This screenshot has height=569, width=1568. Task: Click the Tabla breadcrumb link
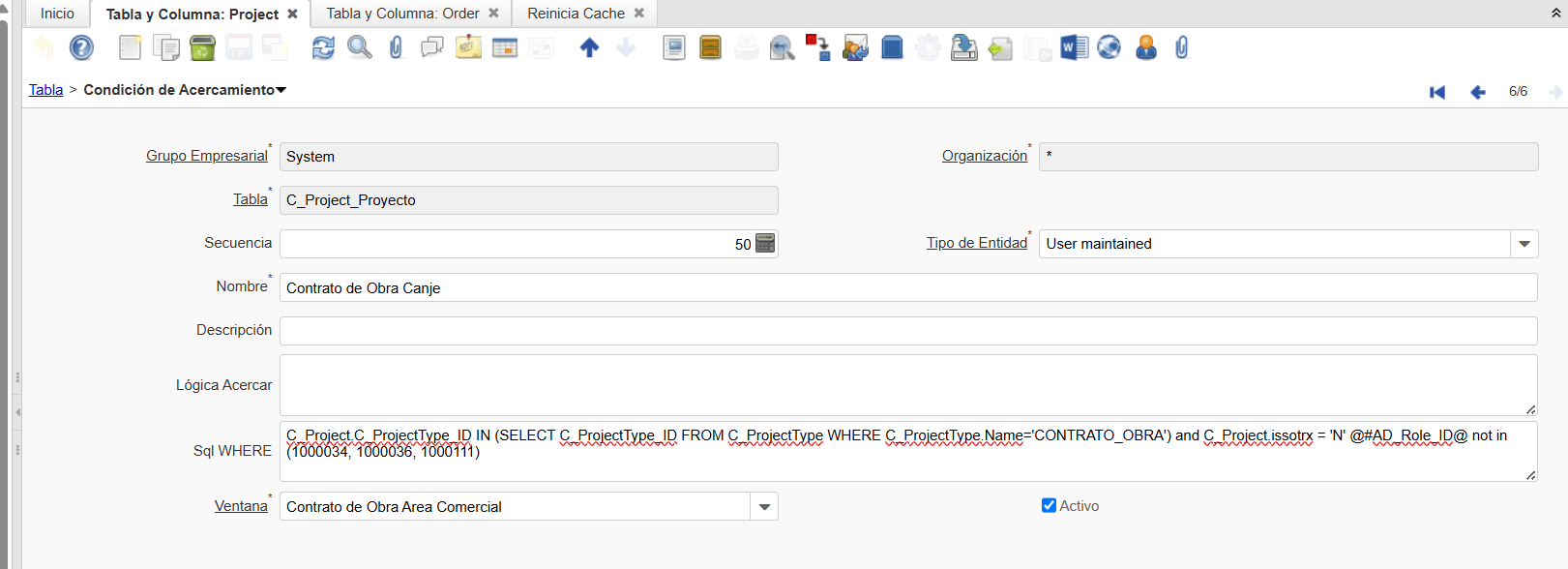[x=45, y=90]
